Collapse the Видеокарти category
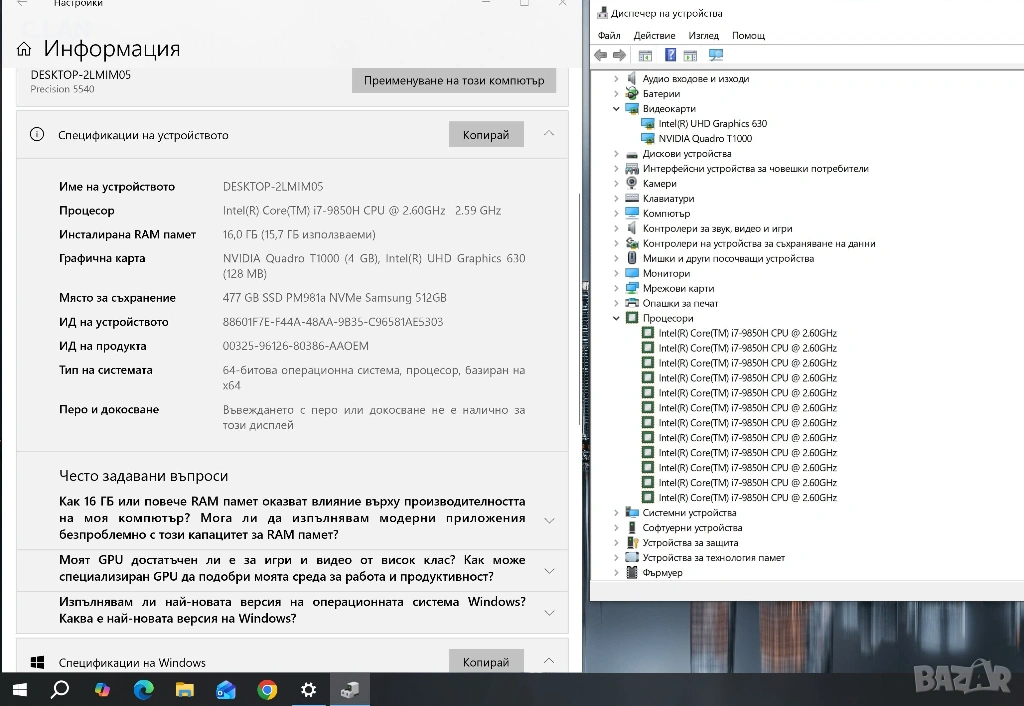 (617, 109)
